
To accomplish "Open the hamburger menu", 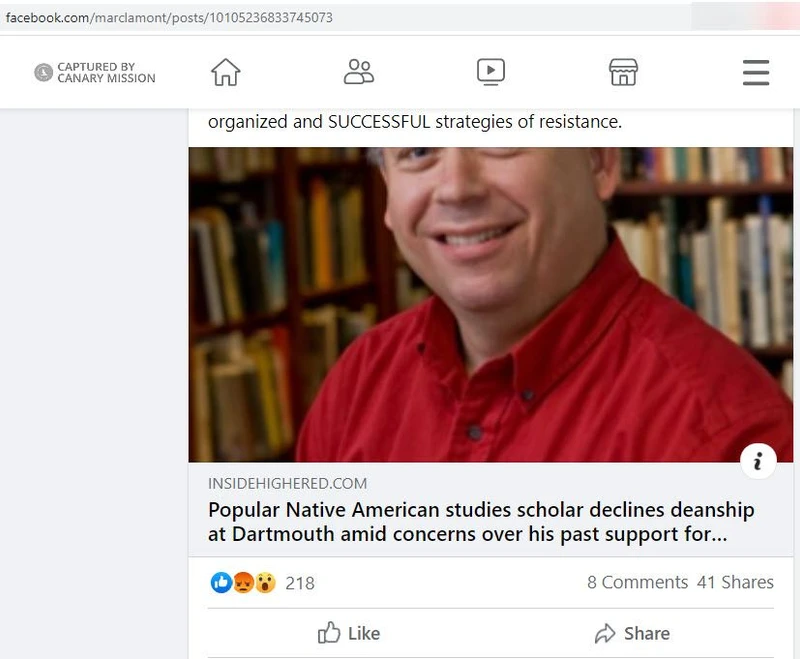I will pos(755,72).
